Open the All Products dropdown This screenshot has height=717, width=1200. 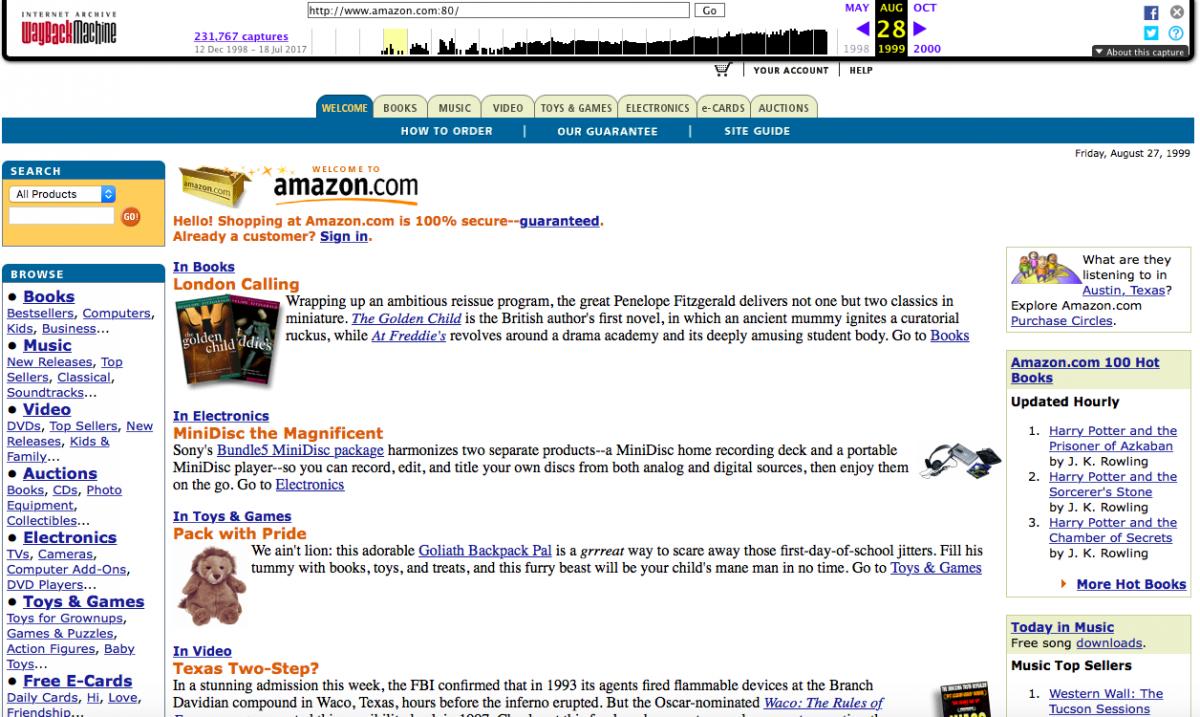[x=62, y=194]
